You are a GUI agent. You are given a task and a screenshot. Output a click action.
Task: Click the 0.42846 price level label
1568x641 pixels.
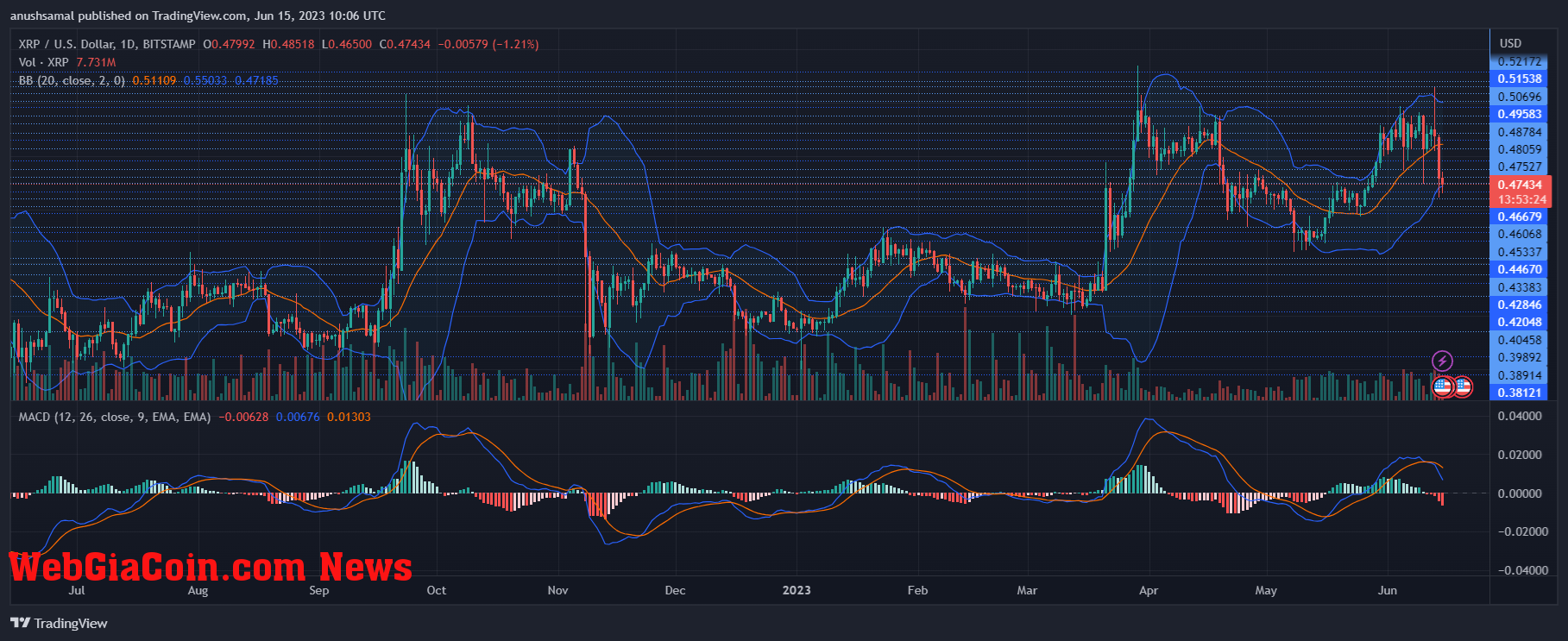pyautogui.click(x=1519, y=305)
